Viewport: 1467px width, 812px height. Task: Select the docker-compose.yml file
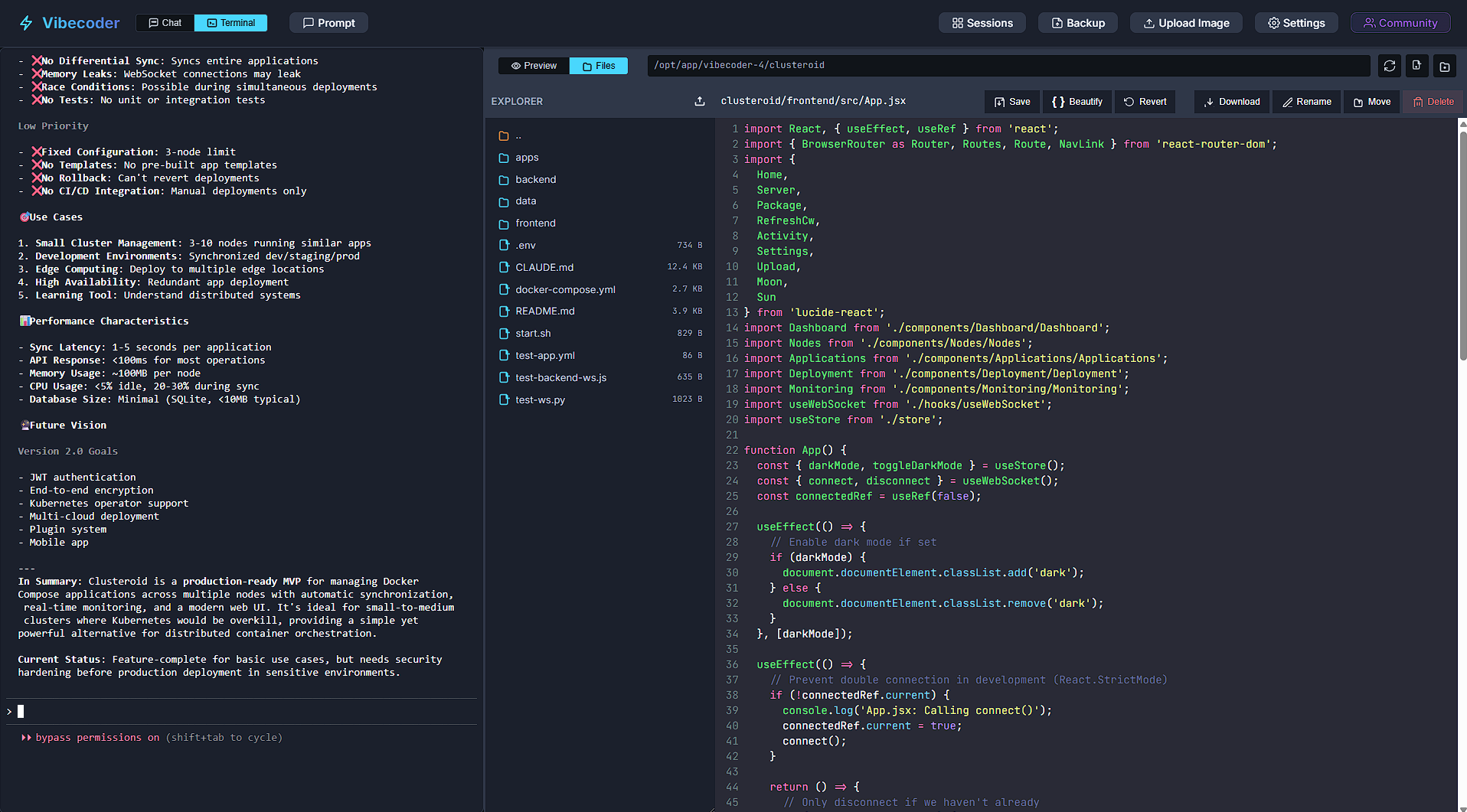[x=565, y=289]
